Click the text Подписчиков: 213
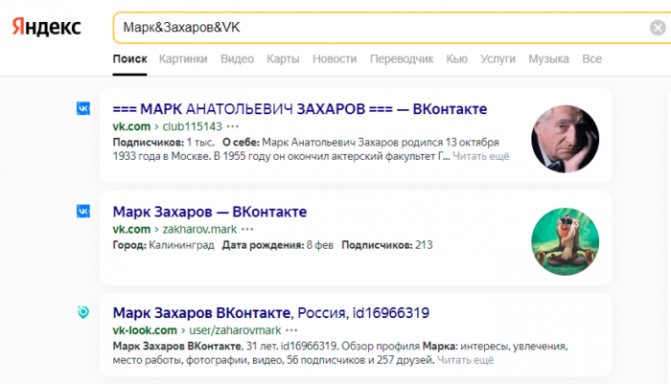The image size is (671, 384). [x=387, y=245]
